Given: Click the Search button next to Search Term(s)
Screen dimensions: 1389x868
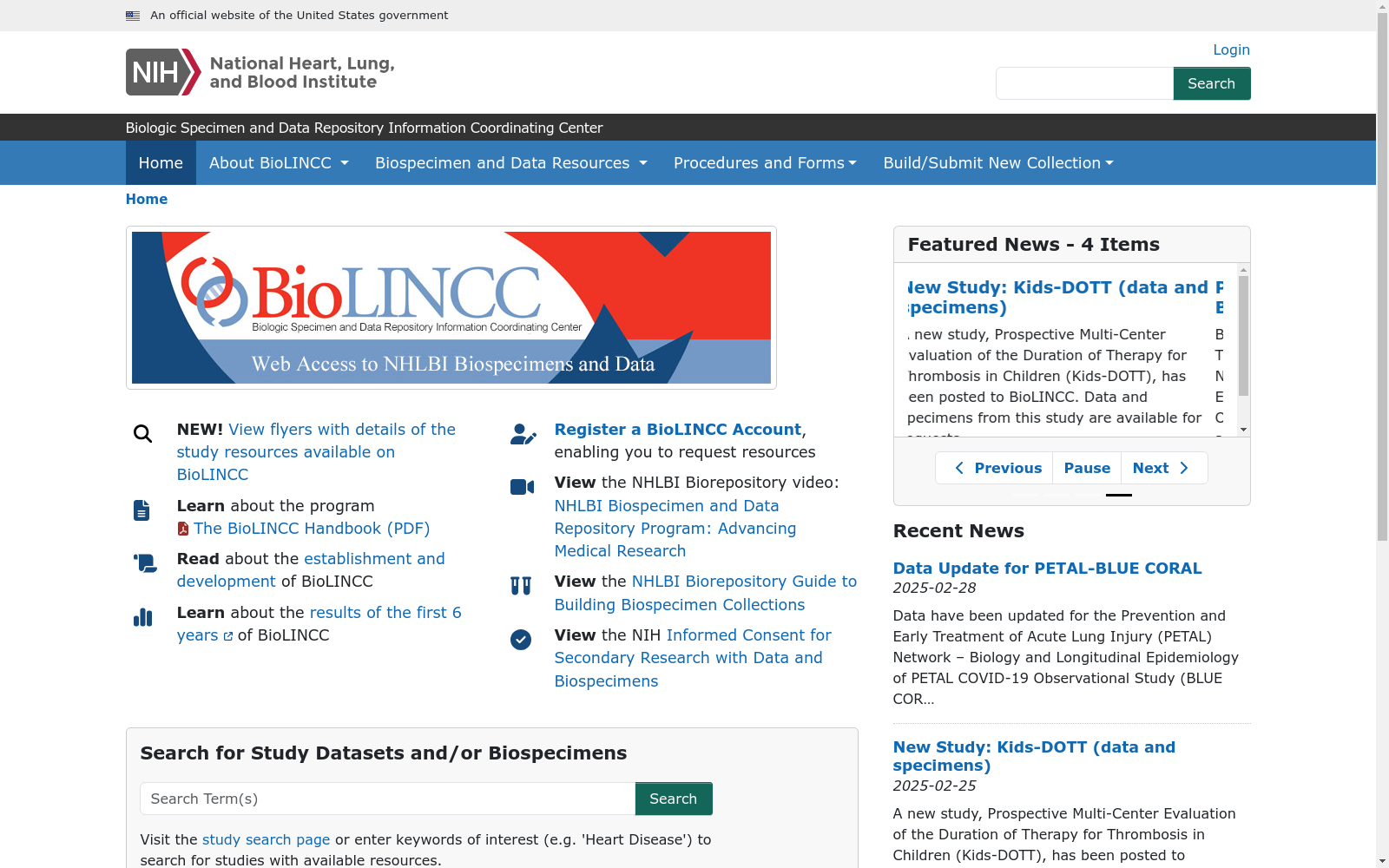Looking at the screenshot, I should coord(674,799).
